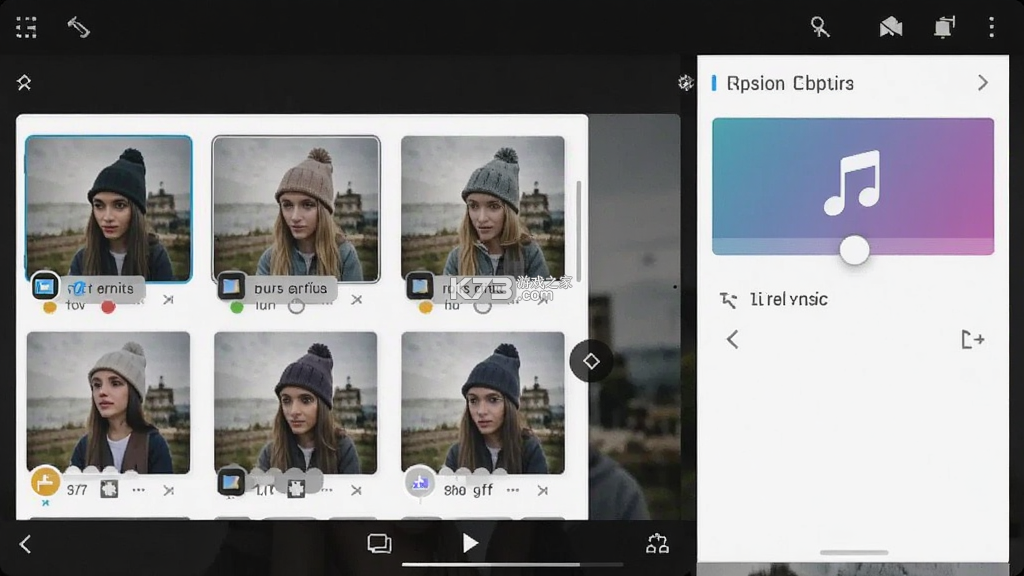Open the dotted grid selection icon
The height and width of the screenshot is (576, 1024).
(26, 27)
